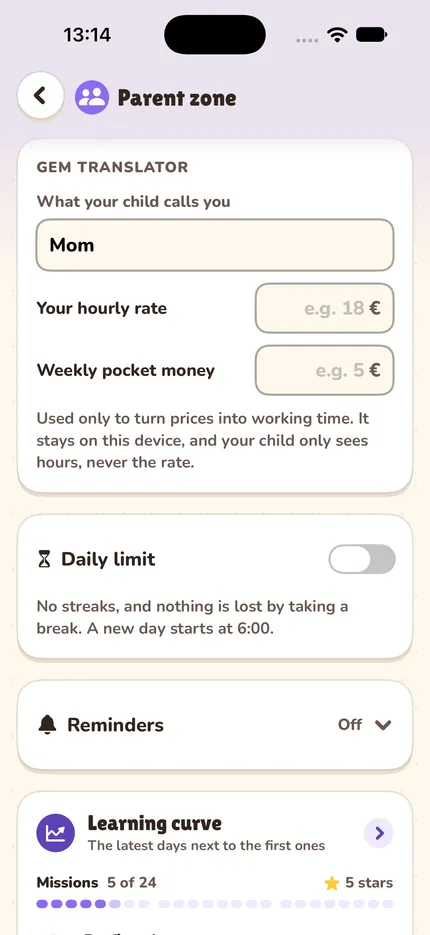Tap the Reminders row label

[115, 725]
